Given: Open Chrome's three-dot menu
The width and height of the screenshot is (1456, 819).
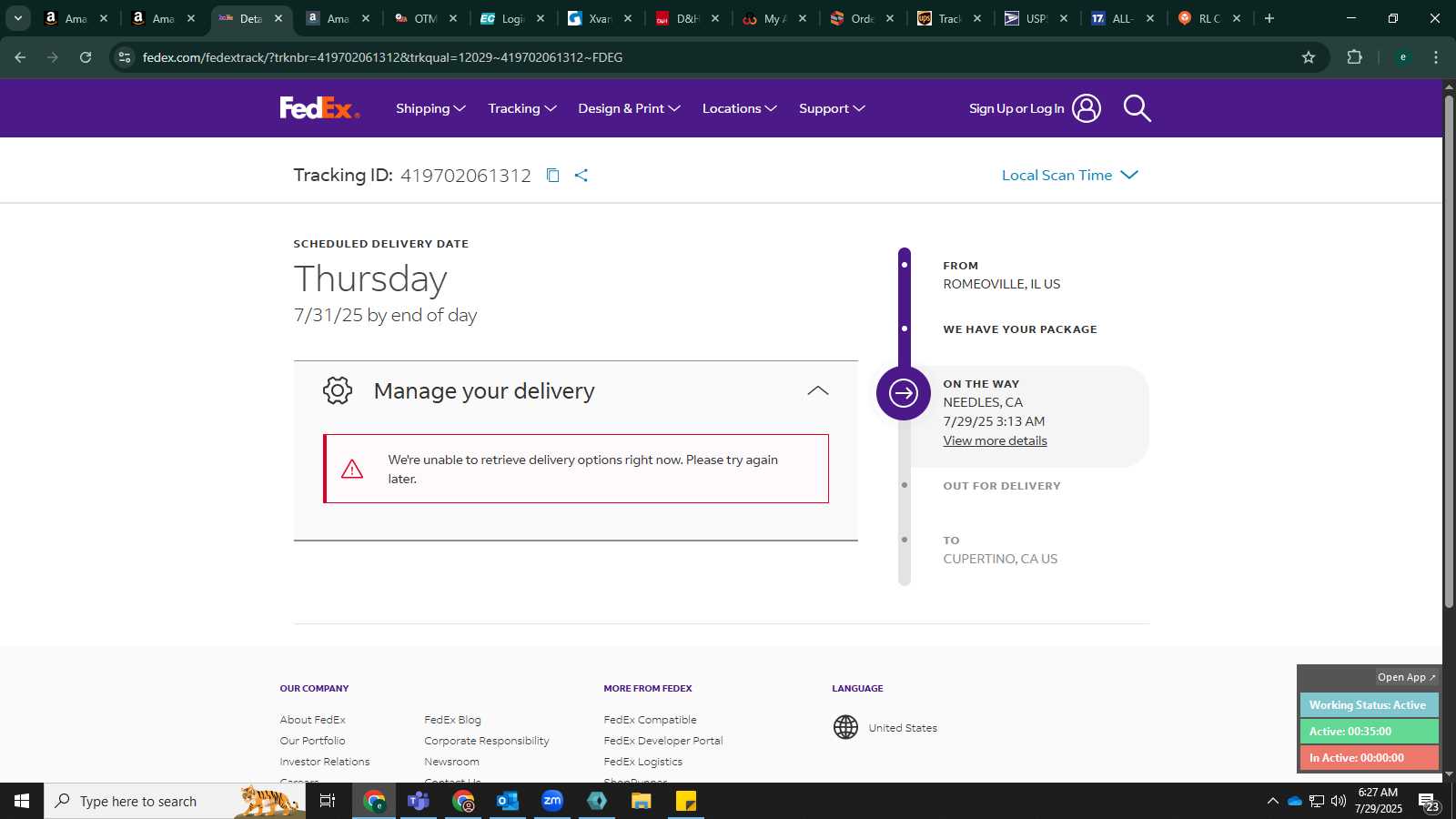Looking at the screenshot, I should pos(1436,57).
